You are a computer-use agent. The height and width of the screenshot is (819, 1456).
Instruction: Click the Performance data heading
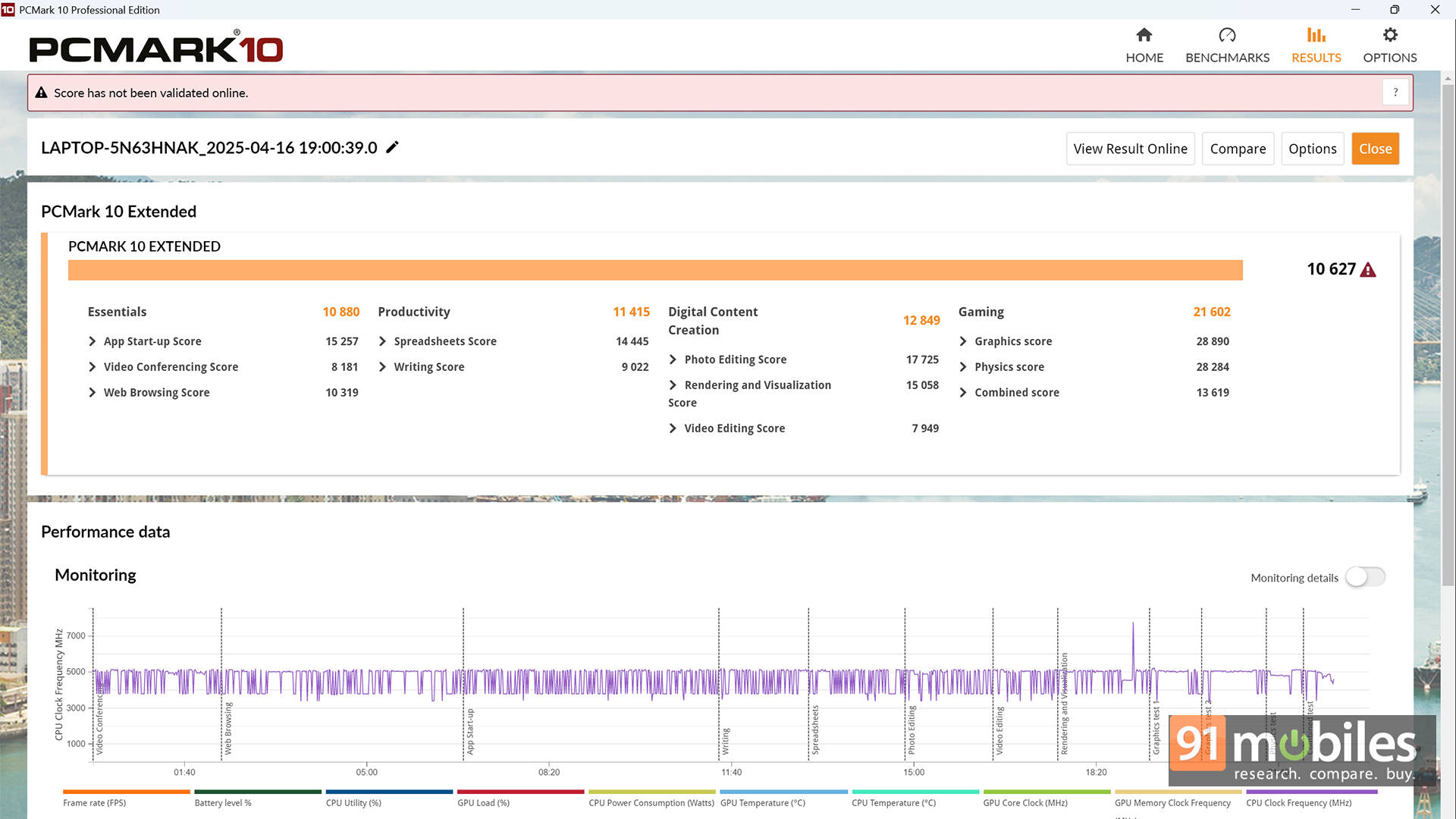[x=105, y=532]
